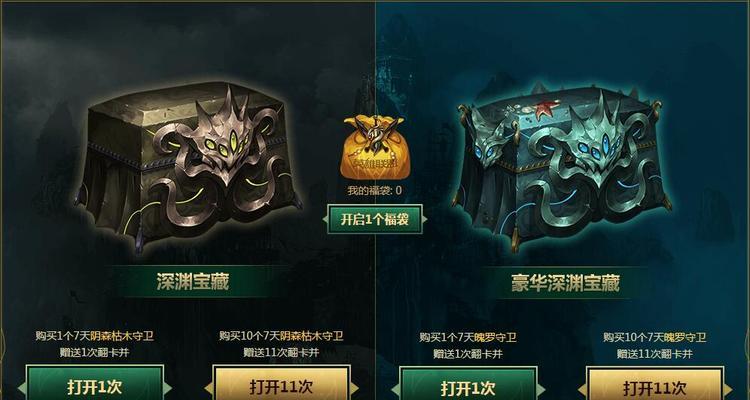Click 打开1次 under 豪华深渊宝藏
Screen dimensions: 750x400
468,387
